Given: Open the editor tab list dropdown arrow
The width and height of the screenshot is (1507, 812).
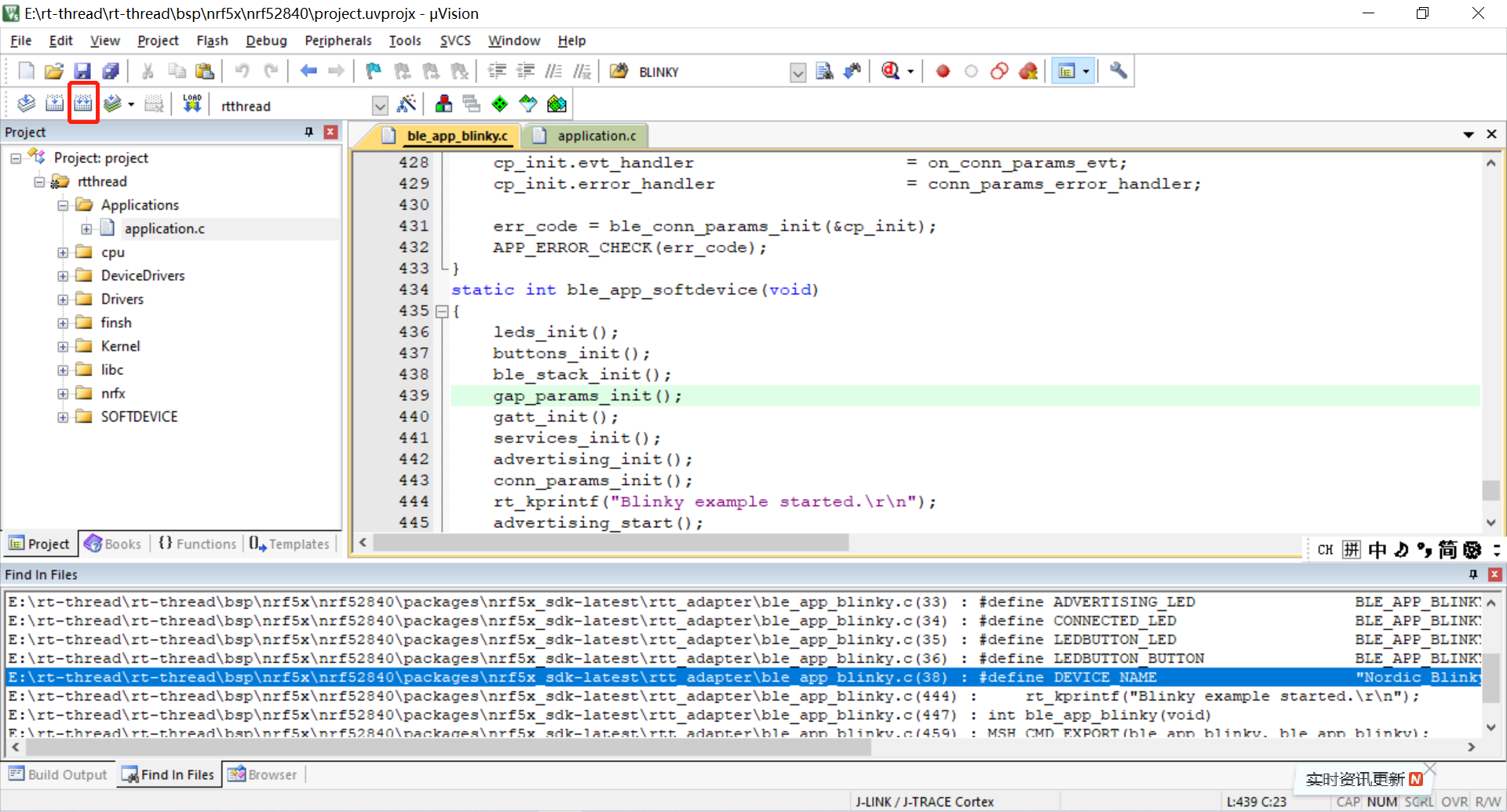Looking at the screenshot, I should tap(1469, 135).
